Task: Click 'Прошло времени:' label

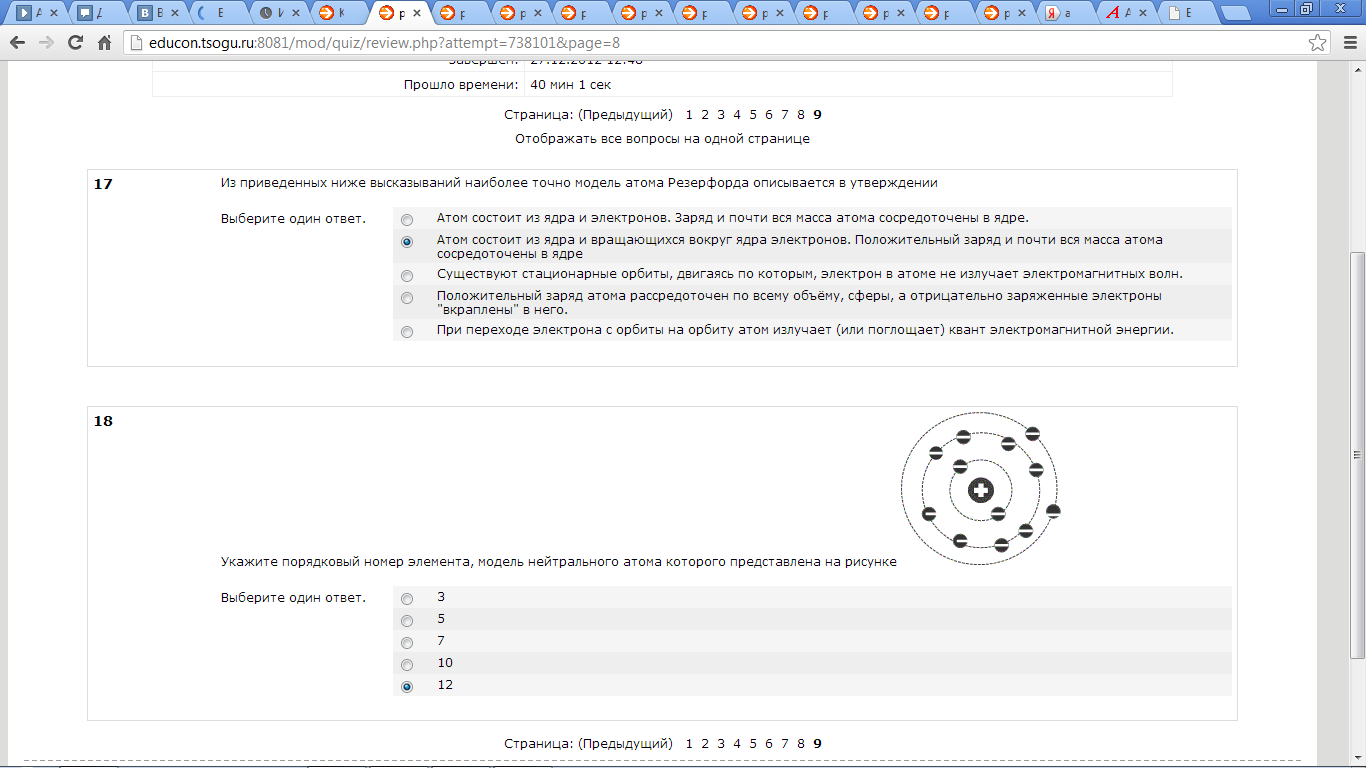Action: (461, 85)
